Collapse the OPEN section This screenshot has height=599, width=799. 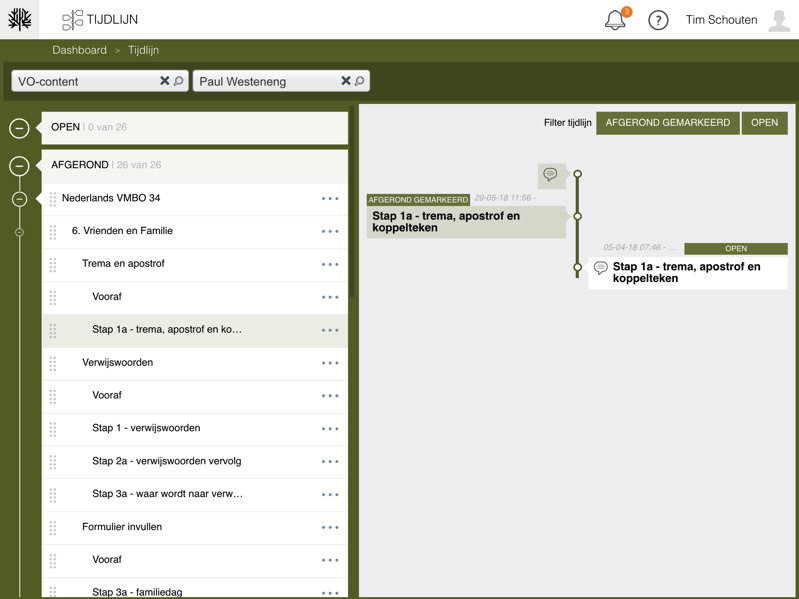coord(19,128)
